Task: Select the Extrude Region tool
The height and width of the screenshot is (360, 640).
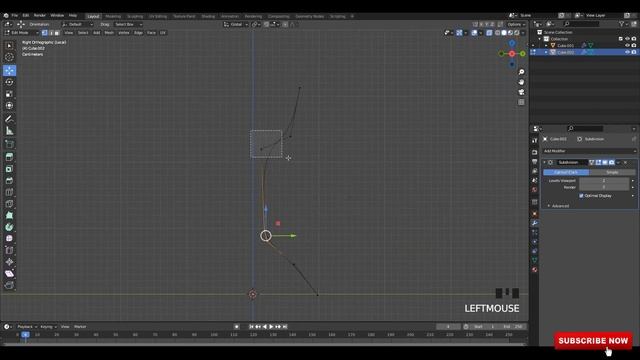Action: click(x=9, y=157)
